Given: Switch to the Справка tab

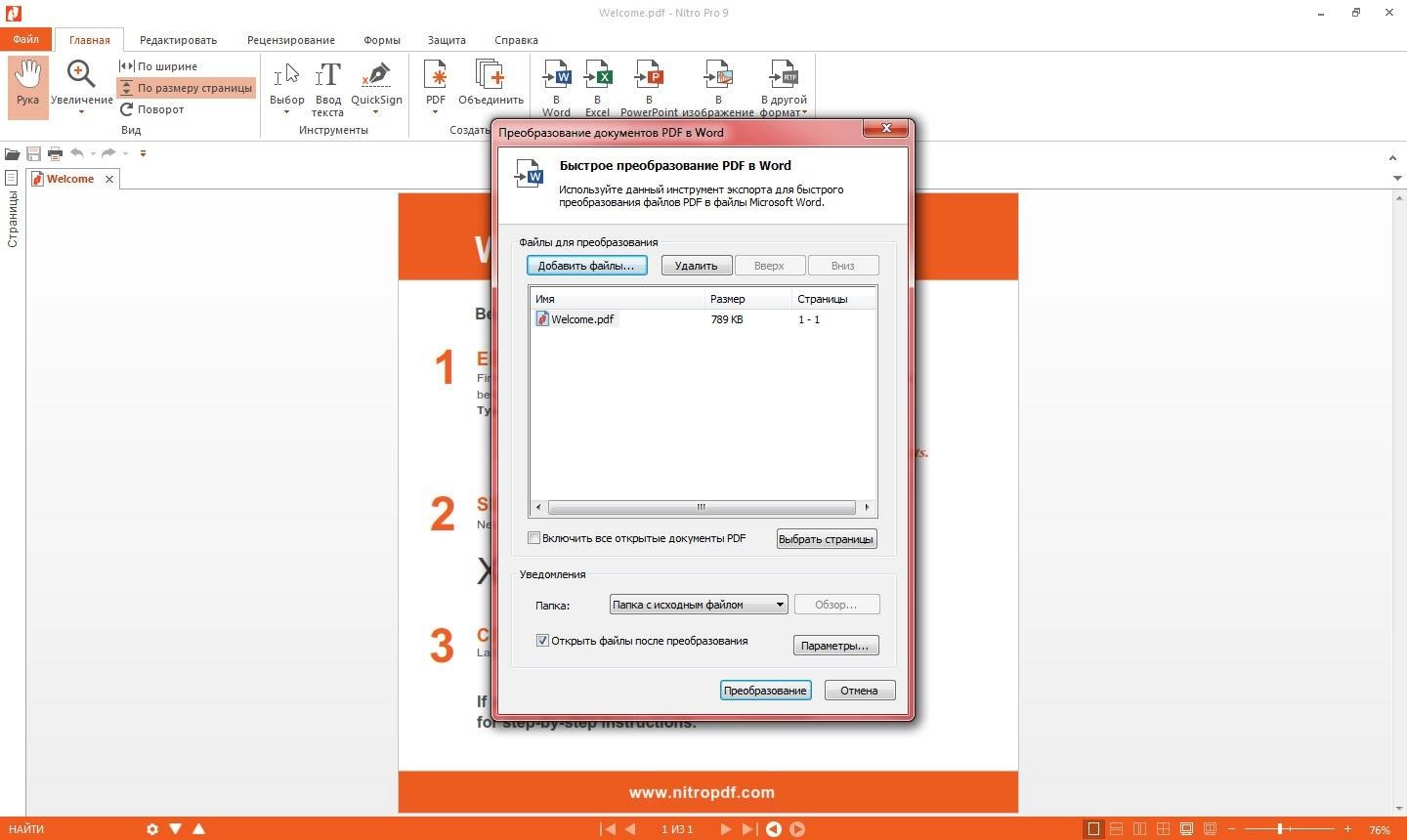Looking at the screenshot, I should click(x=516, y=40).
